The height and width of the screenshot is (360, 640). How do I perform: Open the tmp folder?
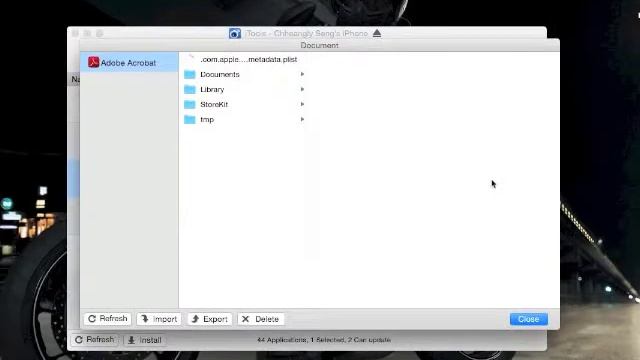click(207, 120)
